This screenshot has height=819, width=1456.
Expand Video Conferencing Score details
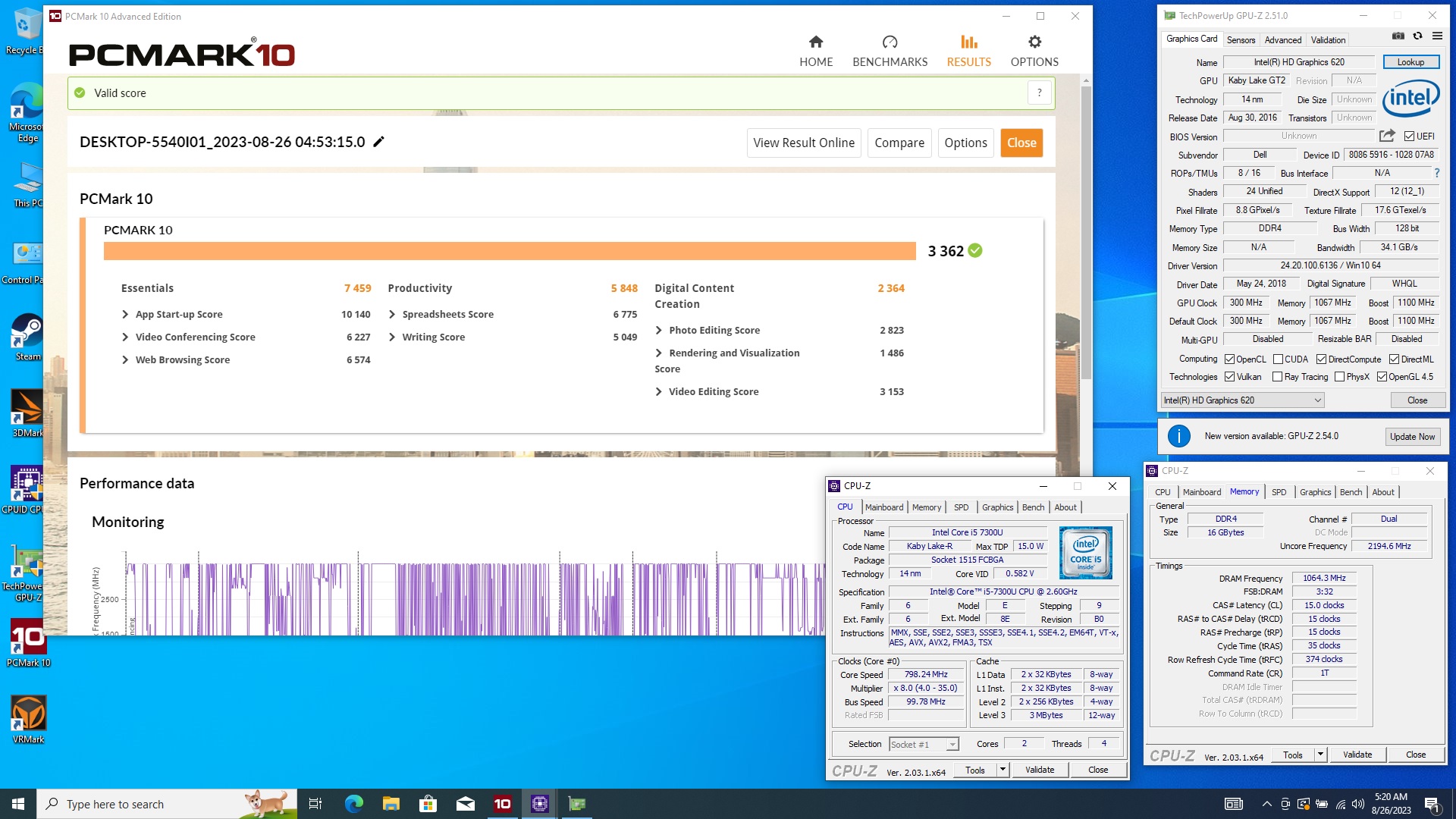coord(125,337)
